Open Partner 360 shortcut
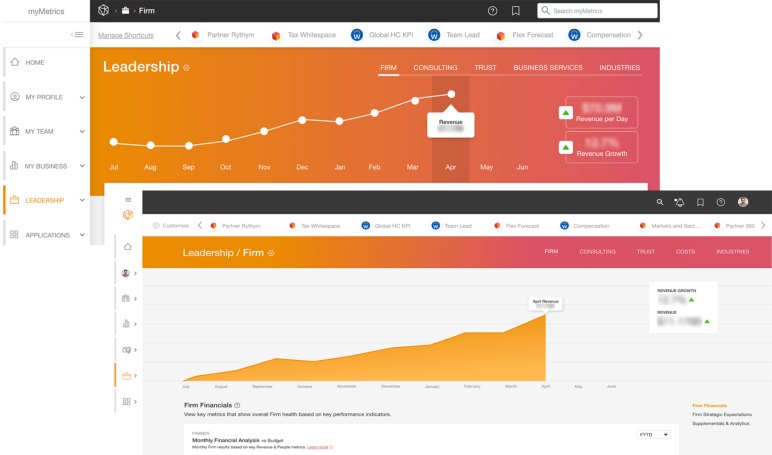This screenshot has width=772, height=455. (735, 226)
